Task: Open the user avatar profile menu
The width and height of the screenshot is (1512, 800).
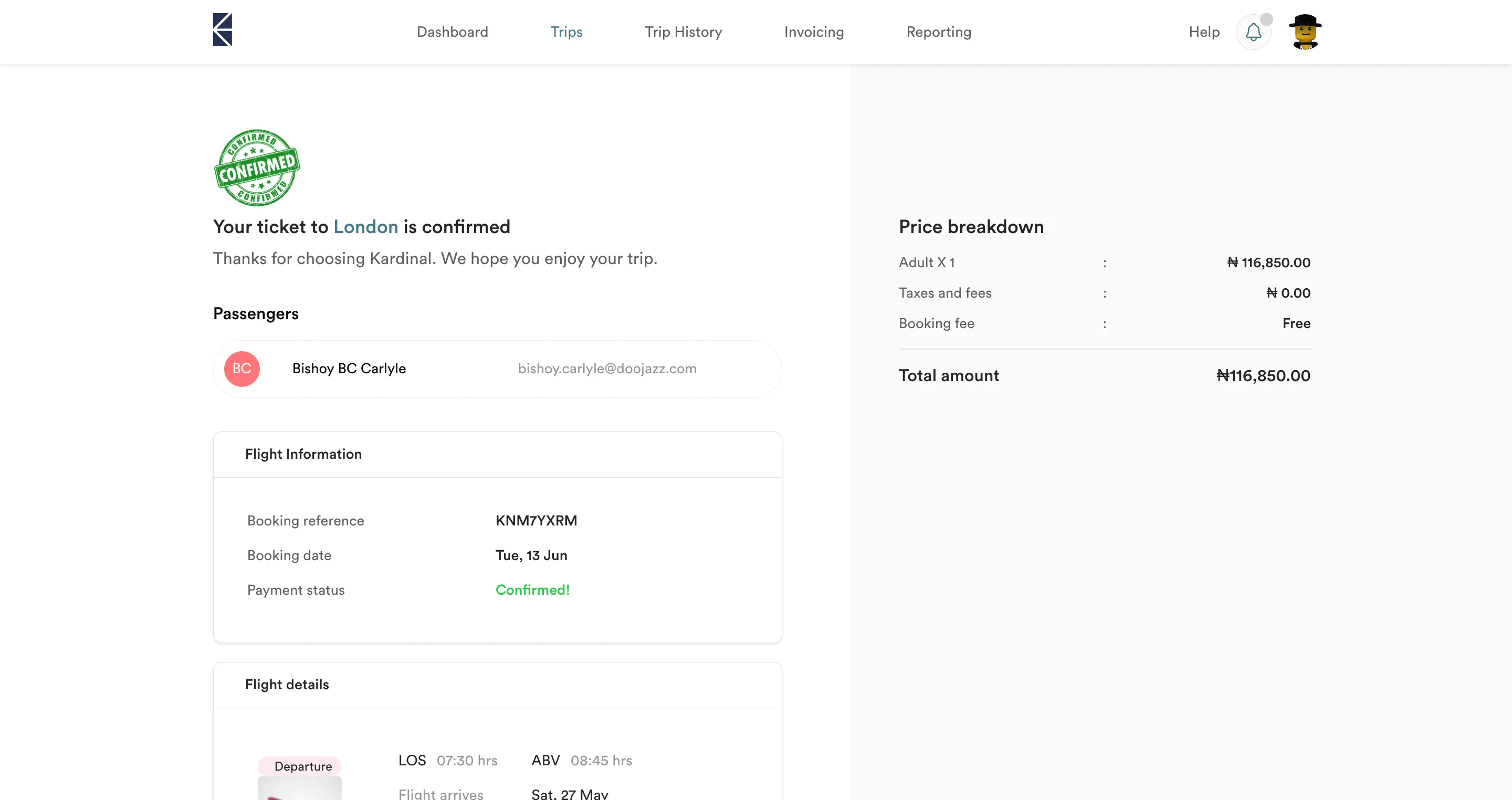Action: (x=1305, y=31)
